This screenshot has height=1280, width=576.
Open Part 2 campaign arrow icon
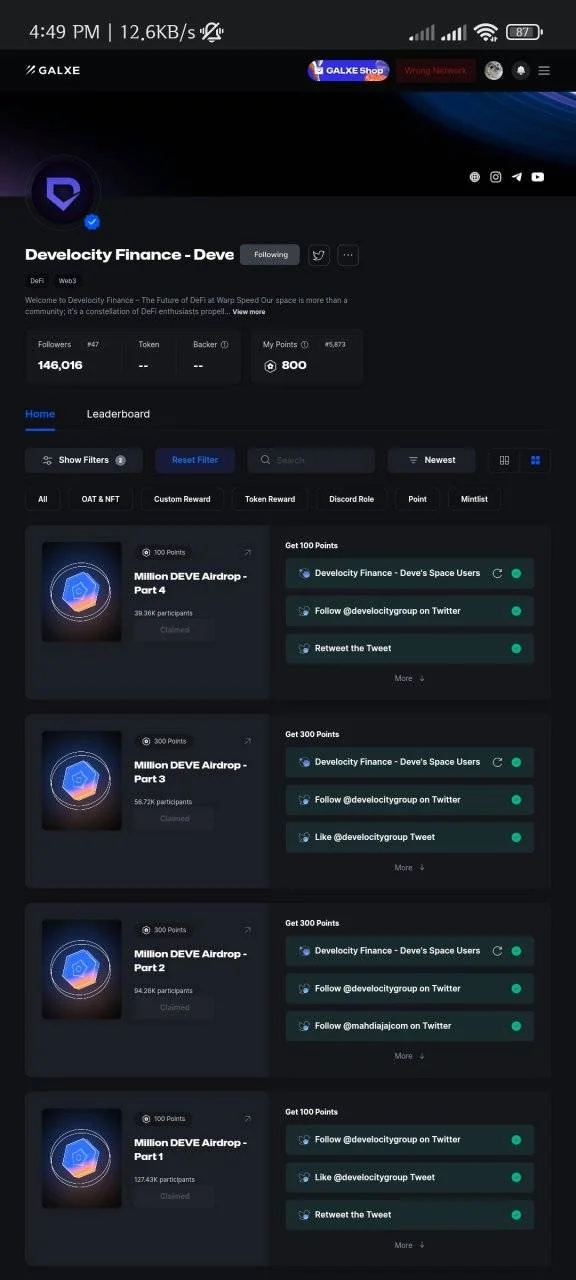(x=247, y=930)
